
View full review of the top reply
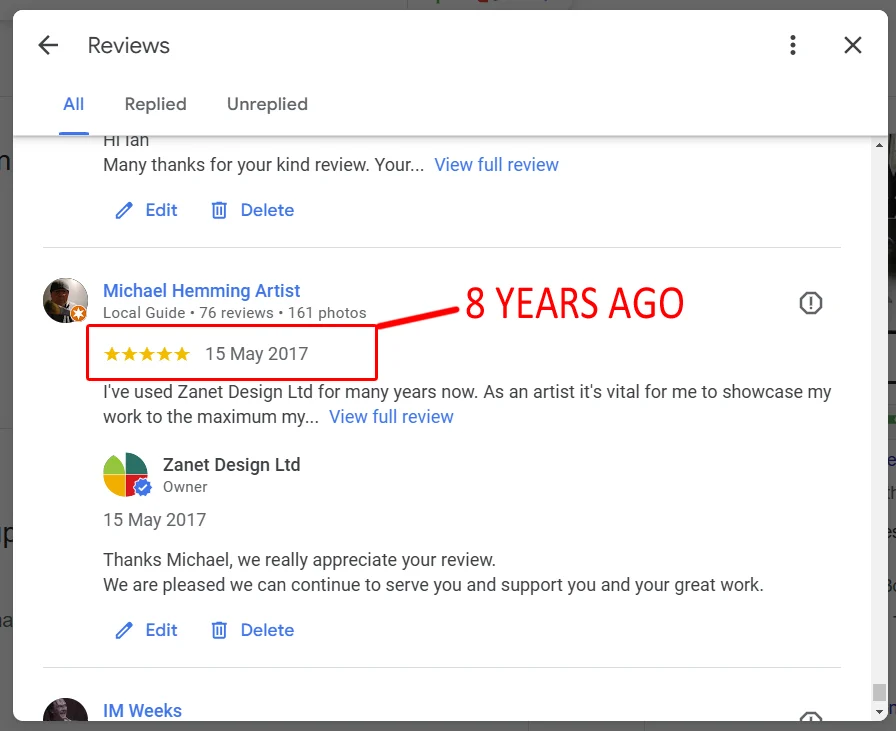(496, 164)
